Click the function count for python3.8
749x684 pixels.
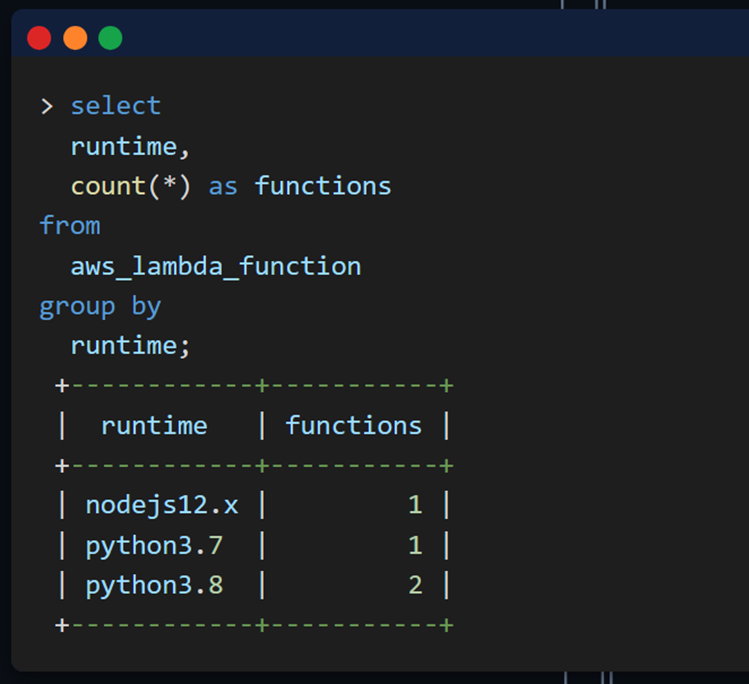(x=415, y=586)
